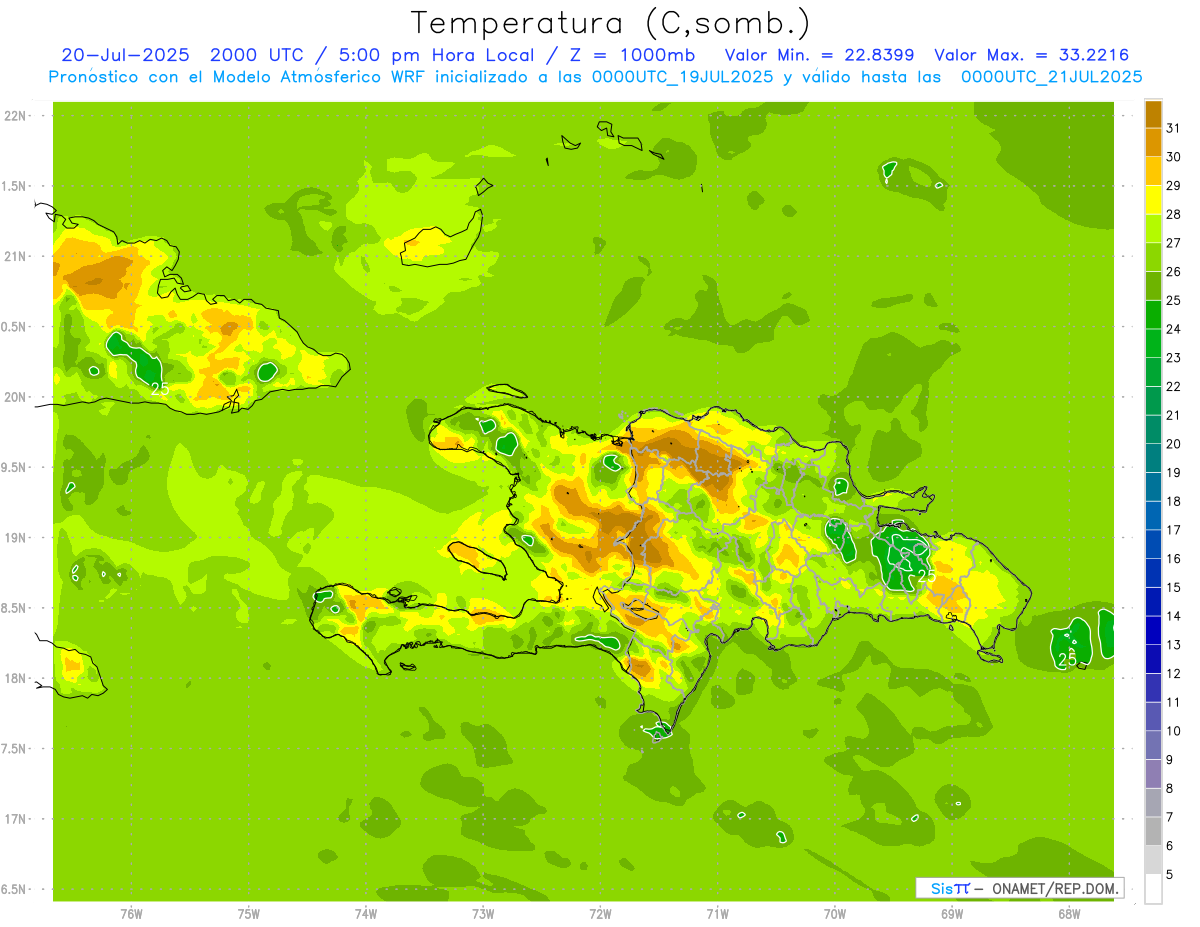
Task: Pick the green swatch between 23 and 24
Action: tap(1153, 343)
